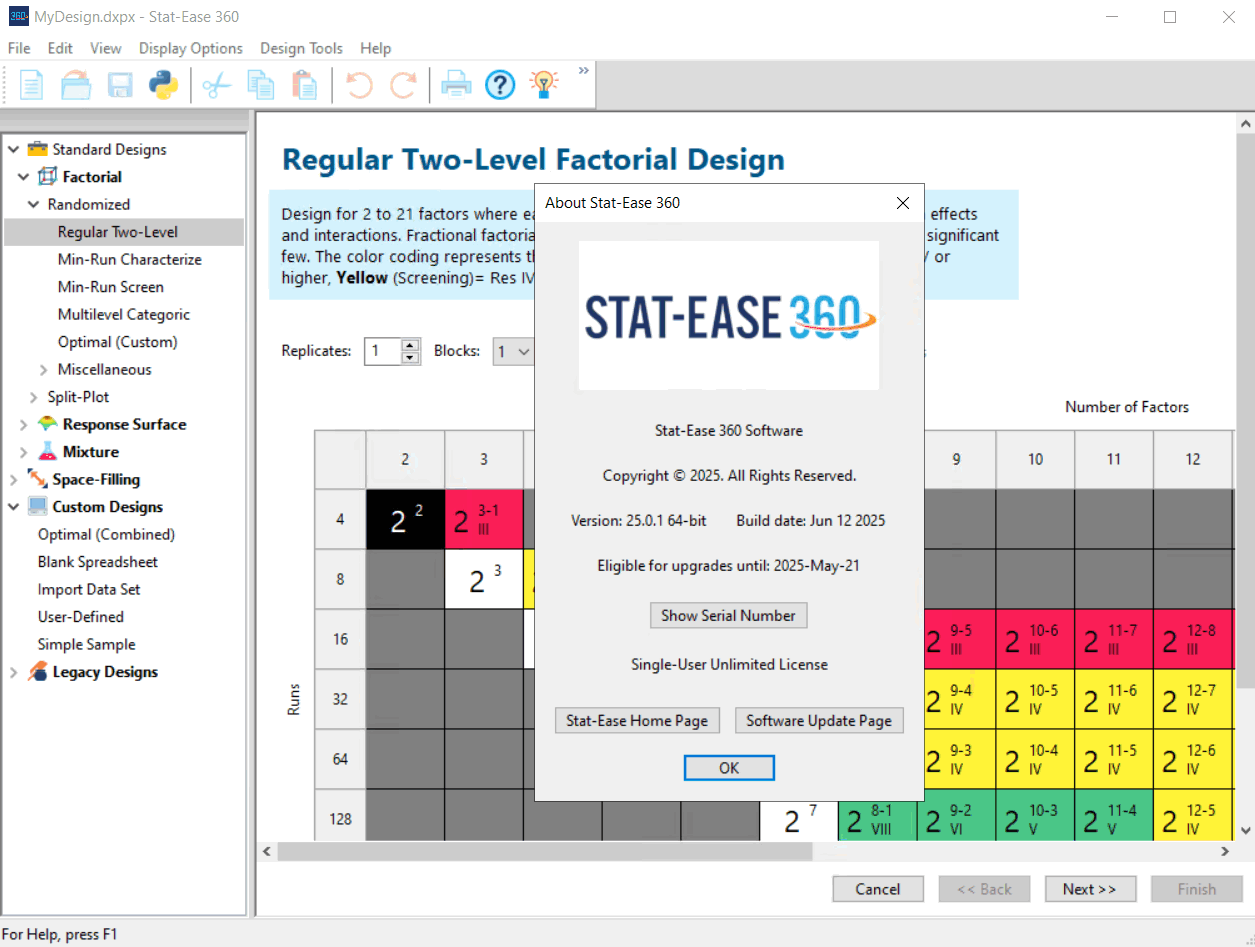Collapse the Custom Designs node

pyautogui.click(x=13, y=506)
